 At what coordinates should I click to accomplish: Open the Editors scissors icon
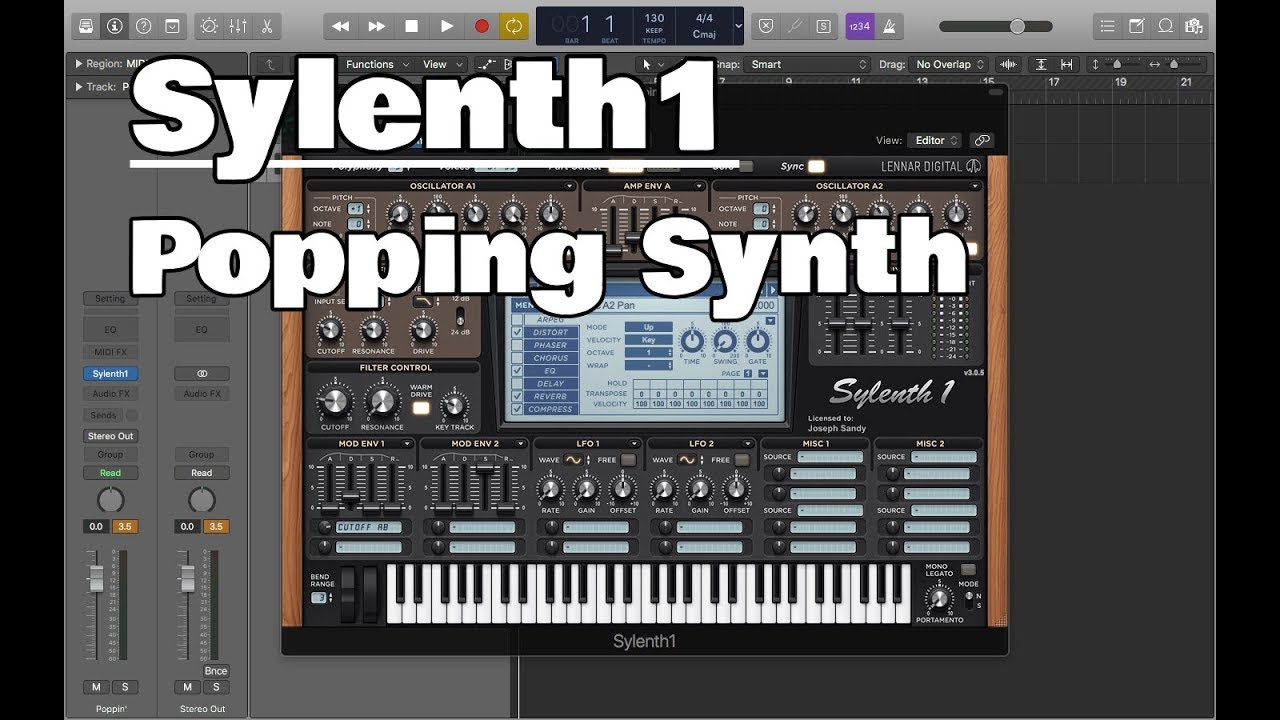pos(267,26)
